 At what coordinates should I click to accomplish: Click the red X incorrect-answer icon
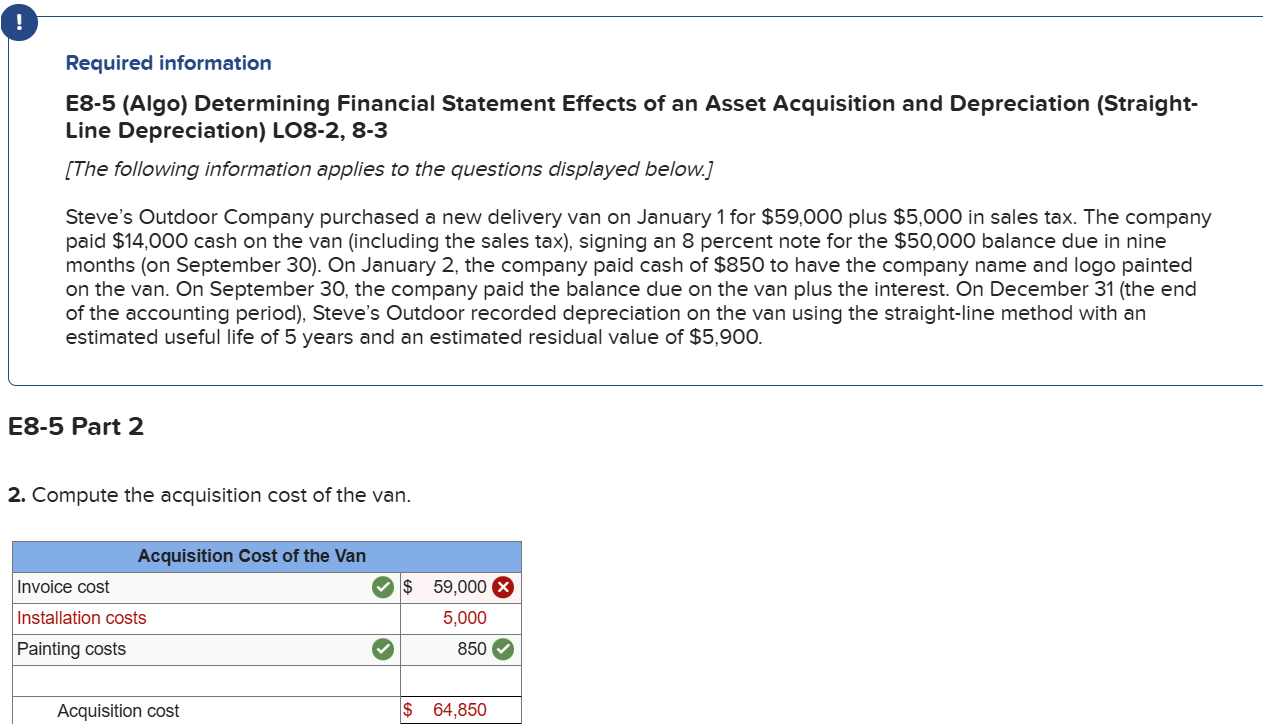pyautogui.click(x=501, y=587)
